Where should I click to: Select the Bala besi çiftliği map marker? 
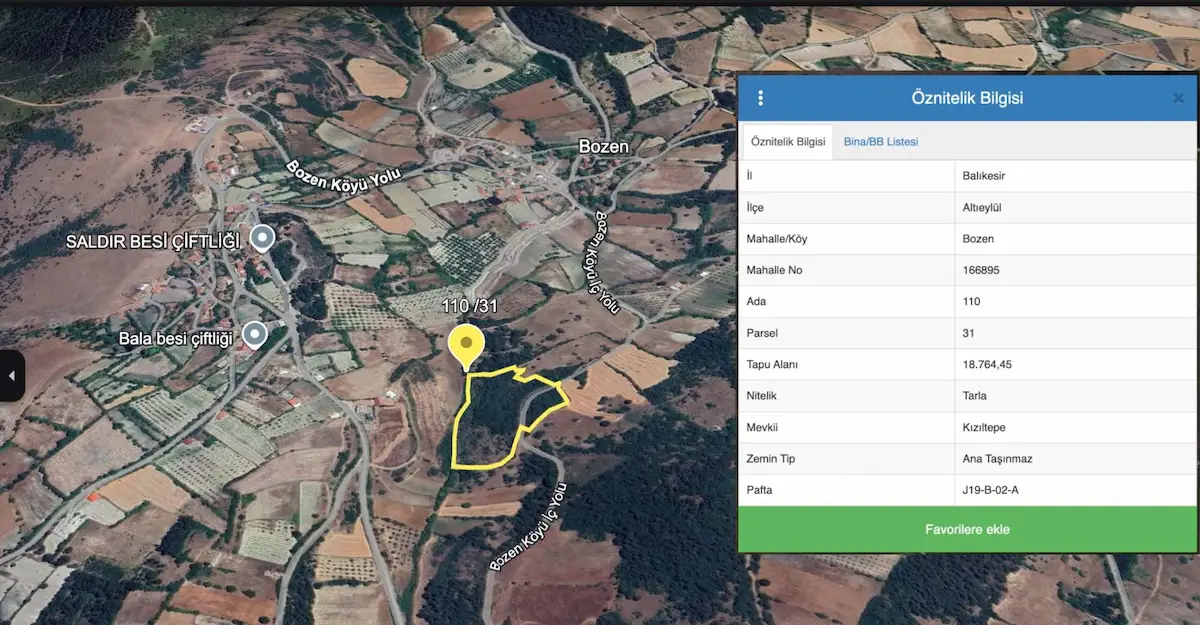(257, 335)
